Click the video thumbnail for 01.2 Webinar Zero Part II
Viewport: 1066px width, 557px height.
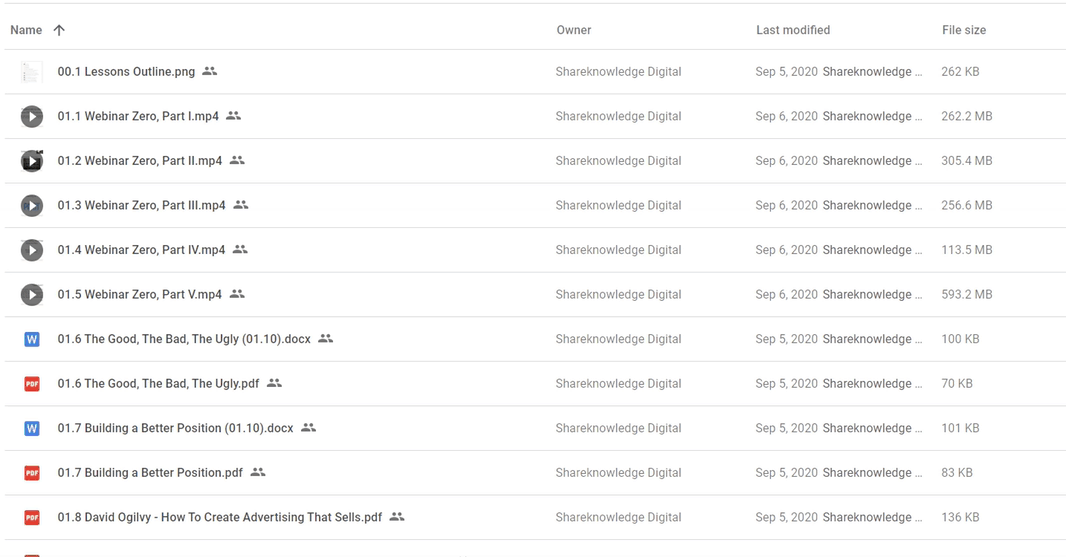pos(31,161)
